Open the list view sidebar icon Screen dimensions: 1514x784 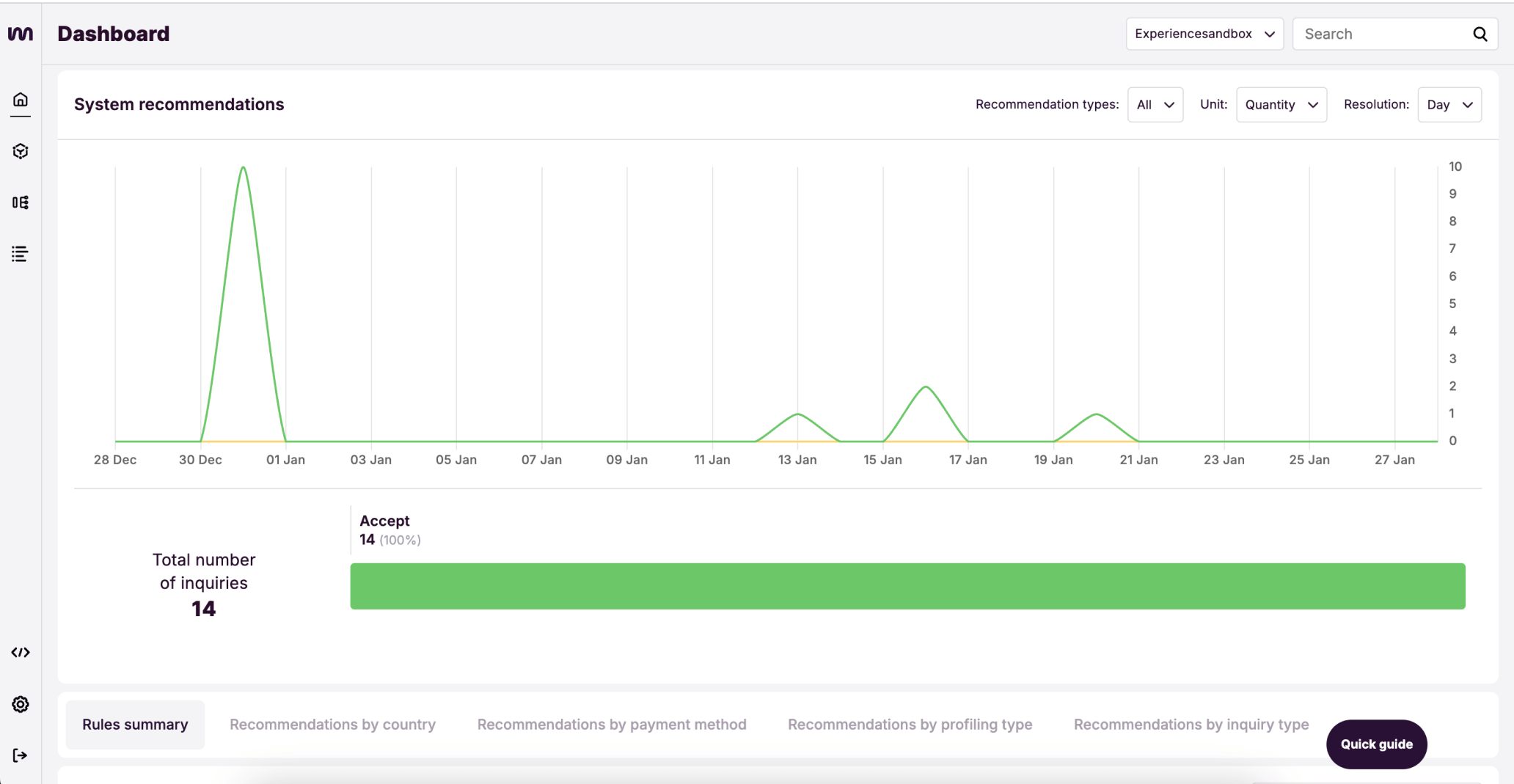tap(21, 254)
